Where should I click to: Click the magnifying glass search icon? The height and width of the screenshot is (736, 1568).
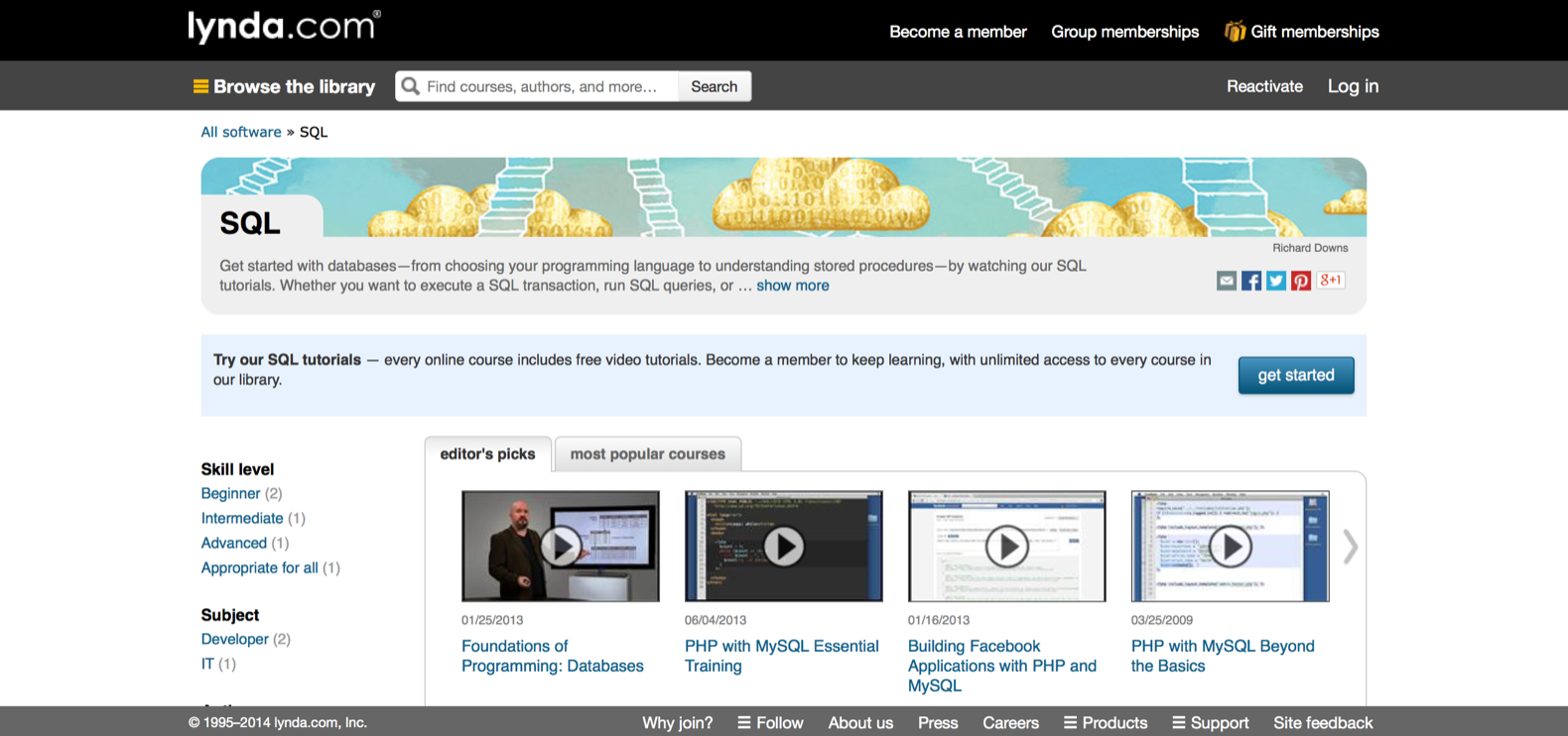tap(410, 86)
